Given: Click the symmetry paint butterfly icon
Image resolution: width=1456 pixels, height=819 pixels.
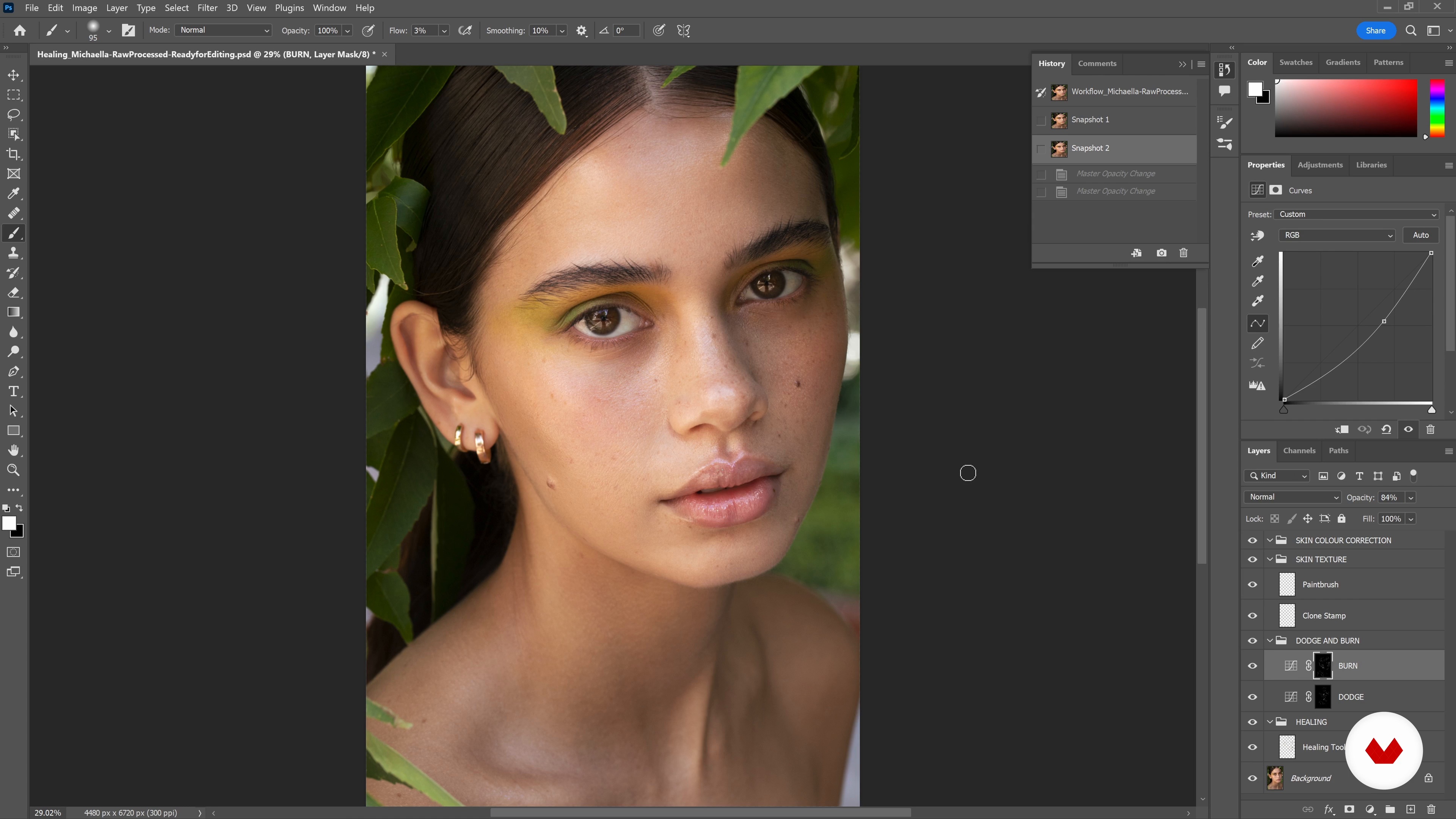Looking at the screenshot, I should pyautogui.click(x=683, y=30).
